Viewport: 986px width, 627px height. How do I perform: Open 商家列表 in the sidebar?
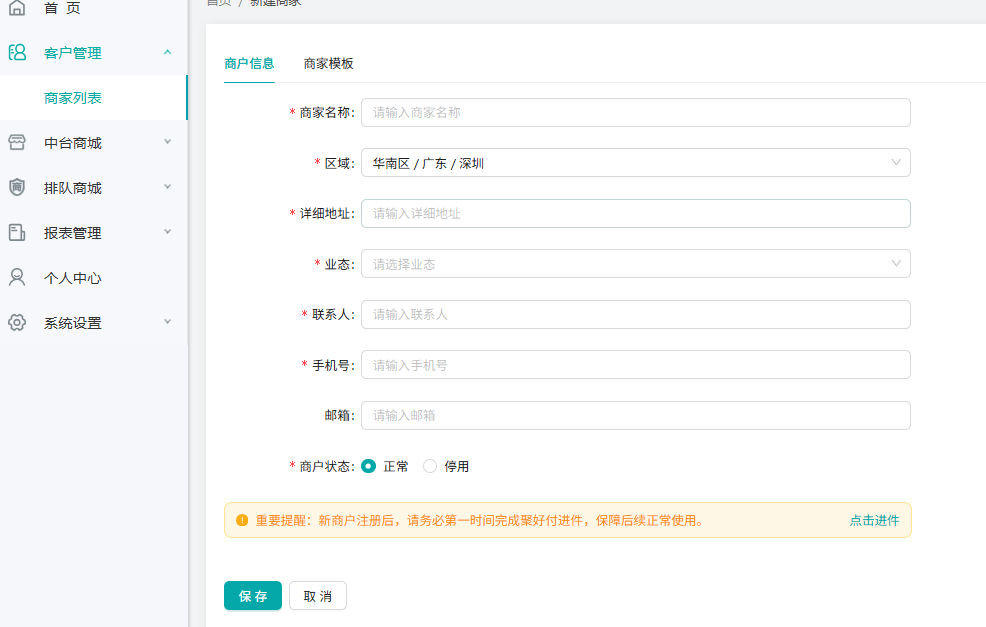(x=73, y=98)
